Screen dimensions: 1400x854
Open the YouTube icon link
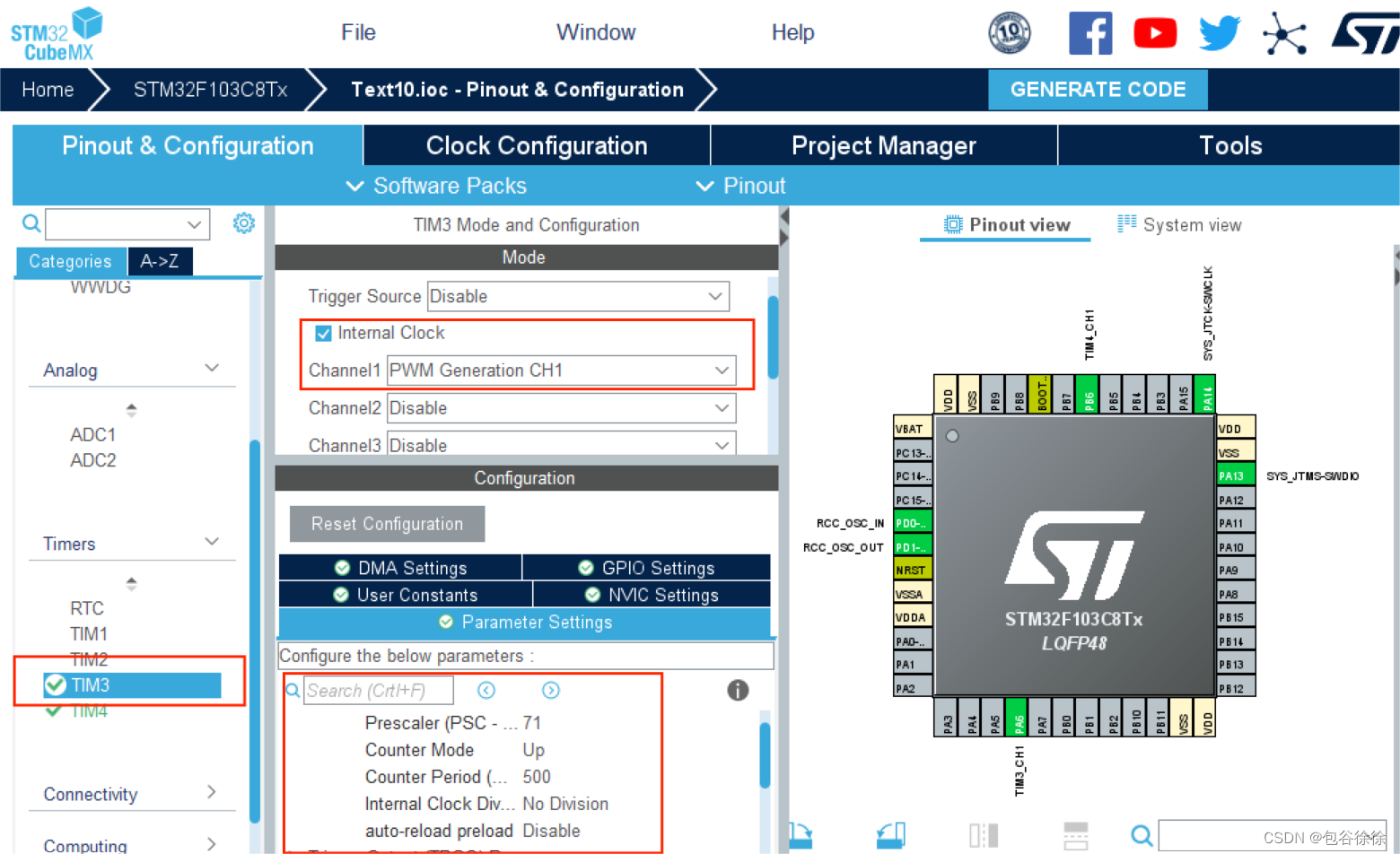pyautogui.click(x=1155, y=33)
